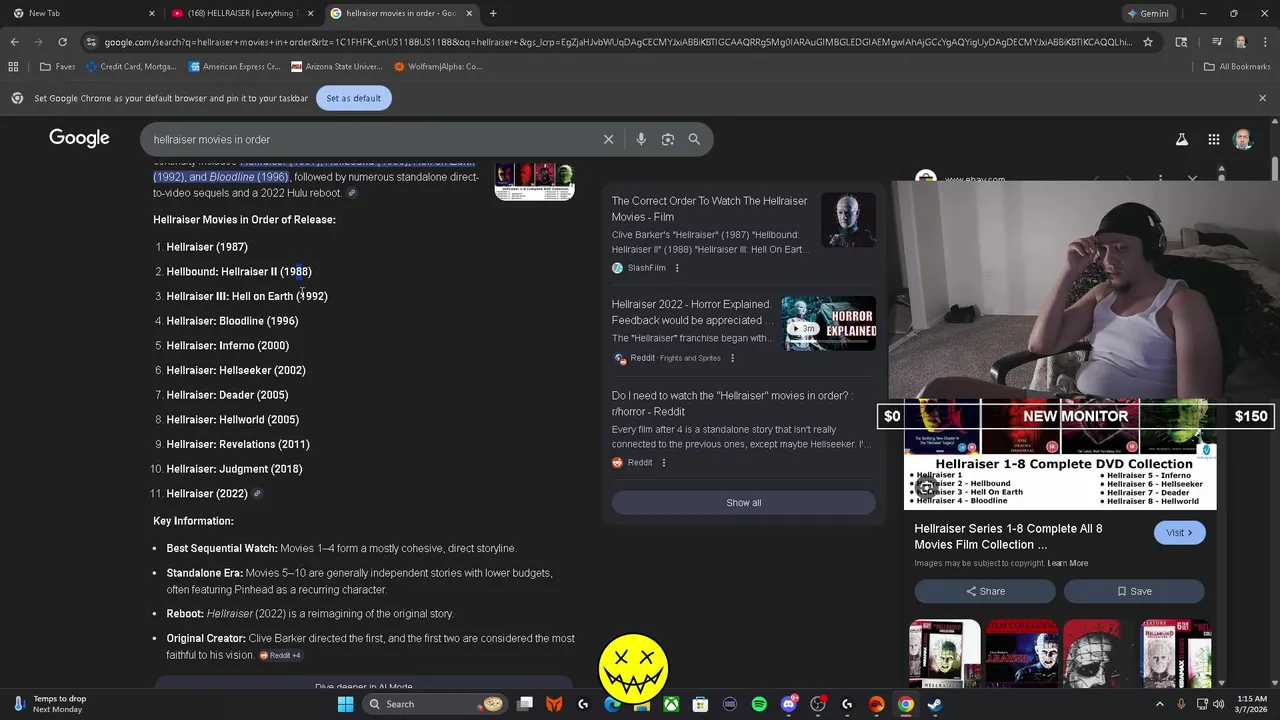Open the Arizona State University bookmark
Image resolution: width=1280 pixels, height=720 pixels.
[x=336, y=67]
